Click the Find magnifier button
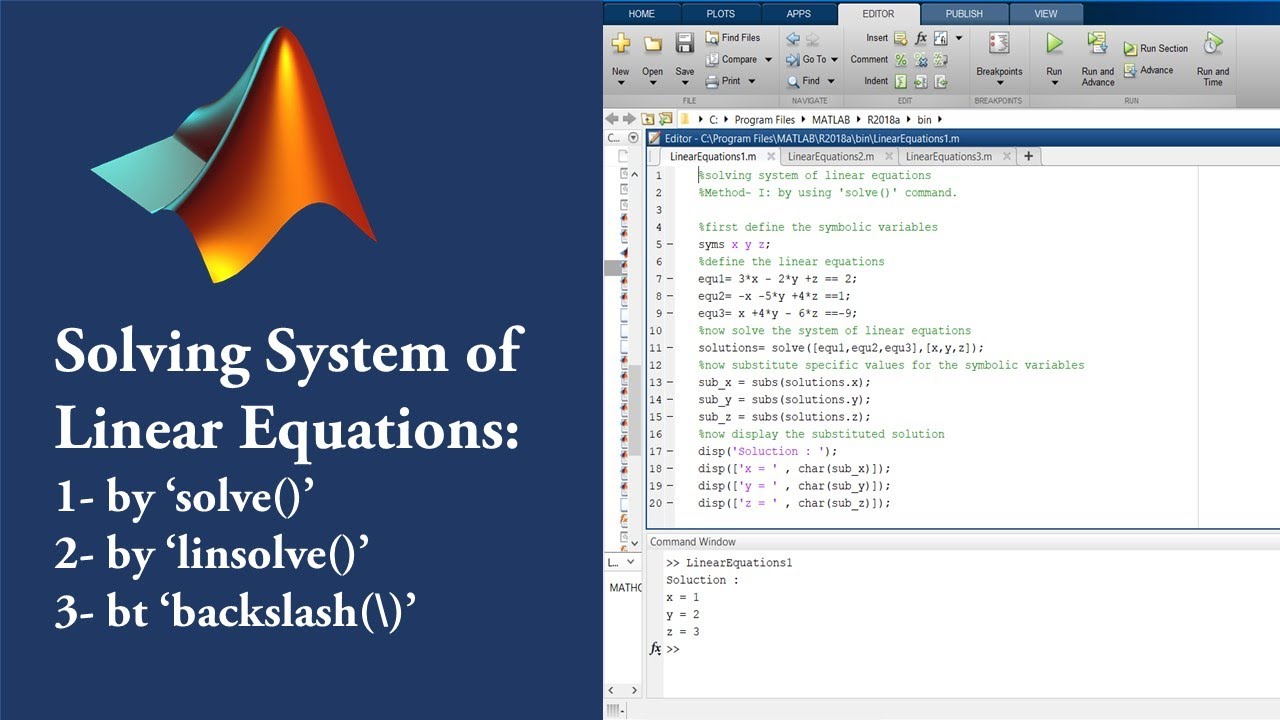 click(x=803, y=81)
